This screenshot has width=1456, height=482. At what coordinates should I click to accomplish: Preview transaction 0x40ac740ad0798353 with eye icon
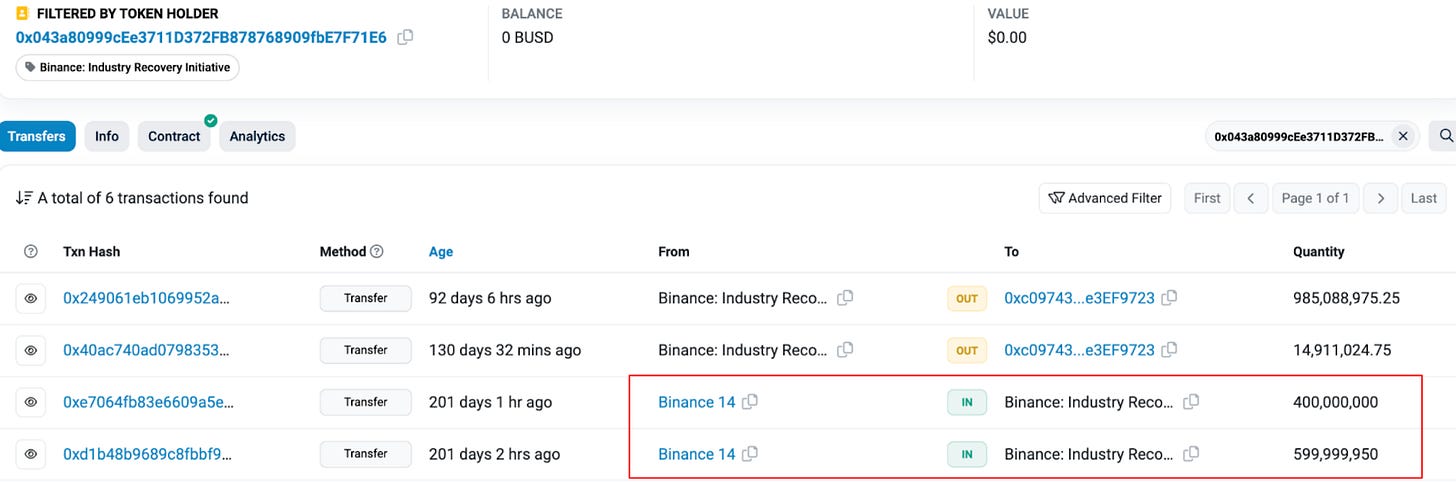pyautogui.click(x=31, y=350)
